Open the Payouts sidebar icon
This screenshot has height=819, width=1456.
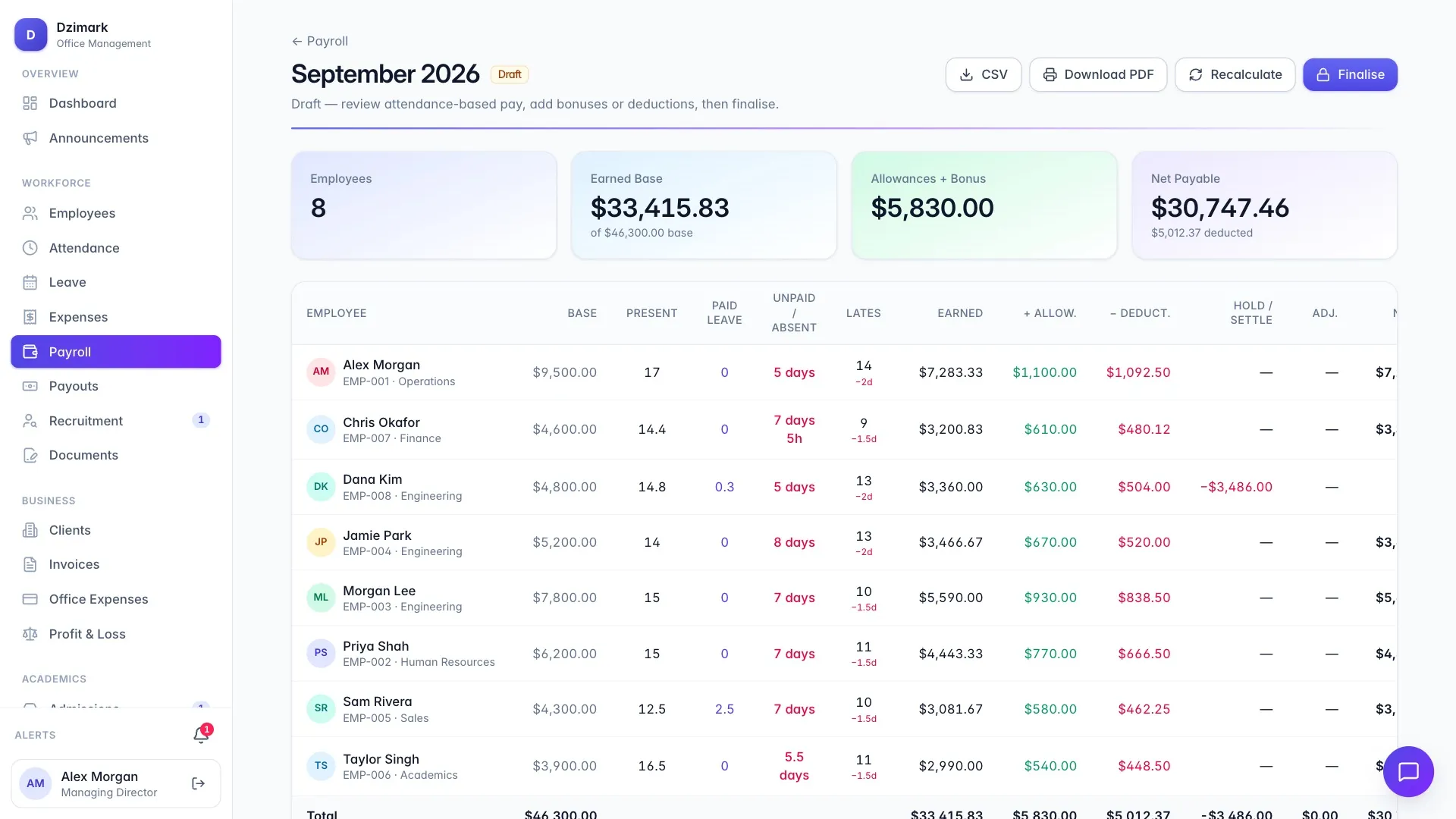(30, 386)
